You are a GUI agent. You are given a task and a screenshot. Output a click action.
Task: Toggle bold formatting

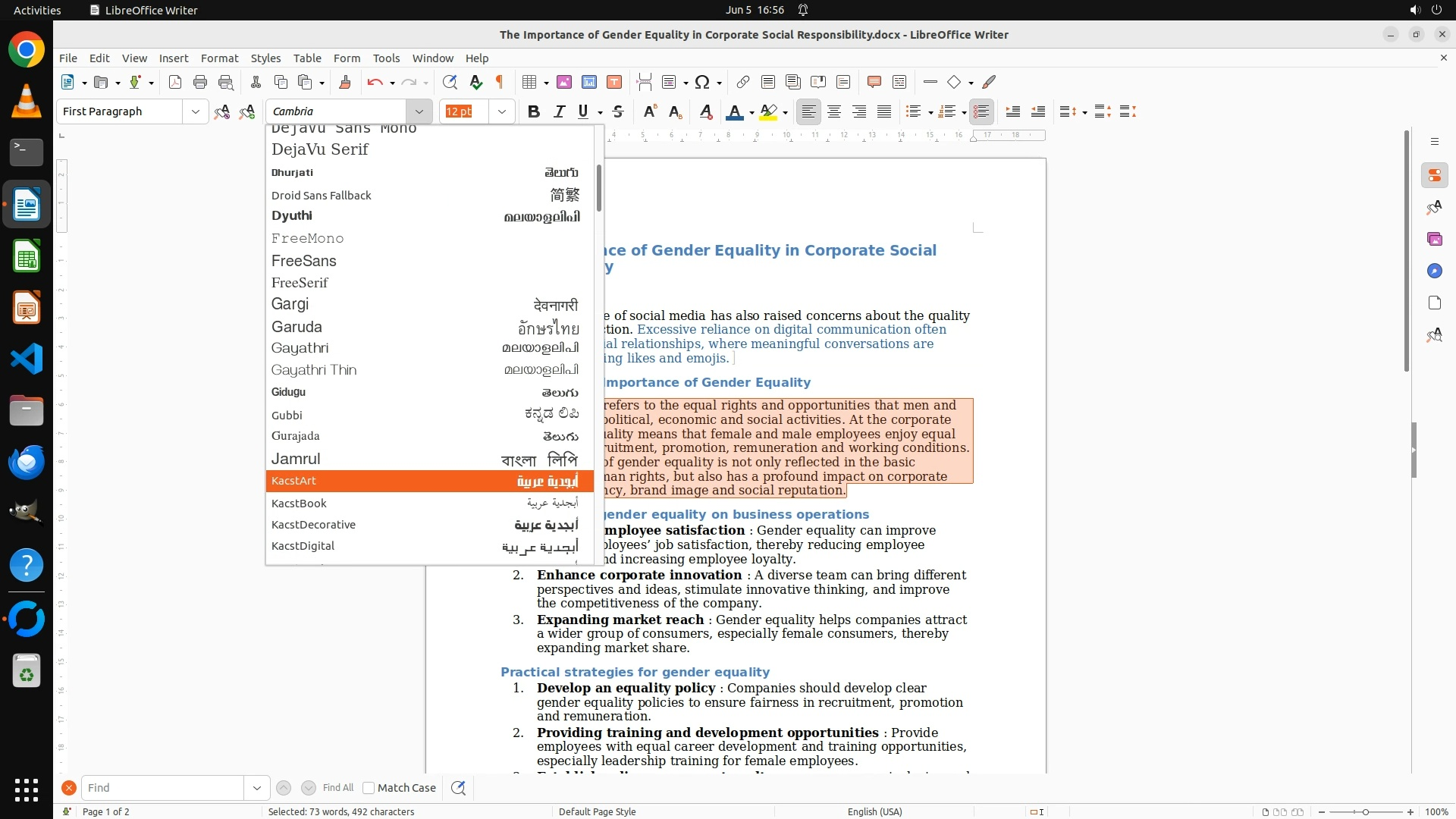coord(534,111)
